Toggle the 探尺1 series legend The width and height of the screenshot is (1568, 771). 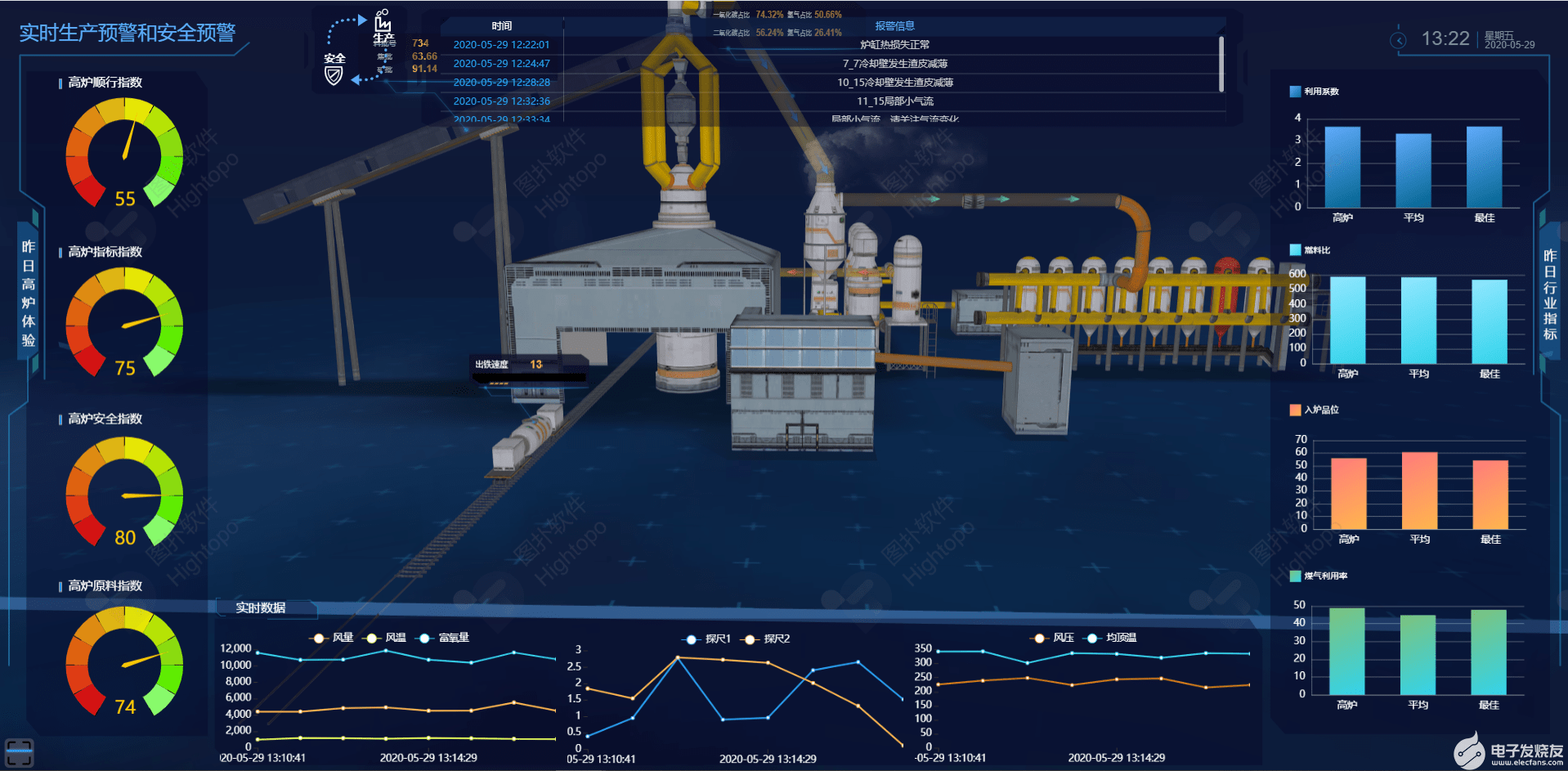[x=706, y=639]
